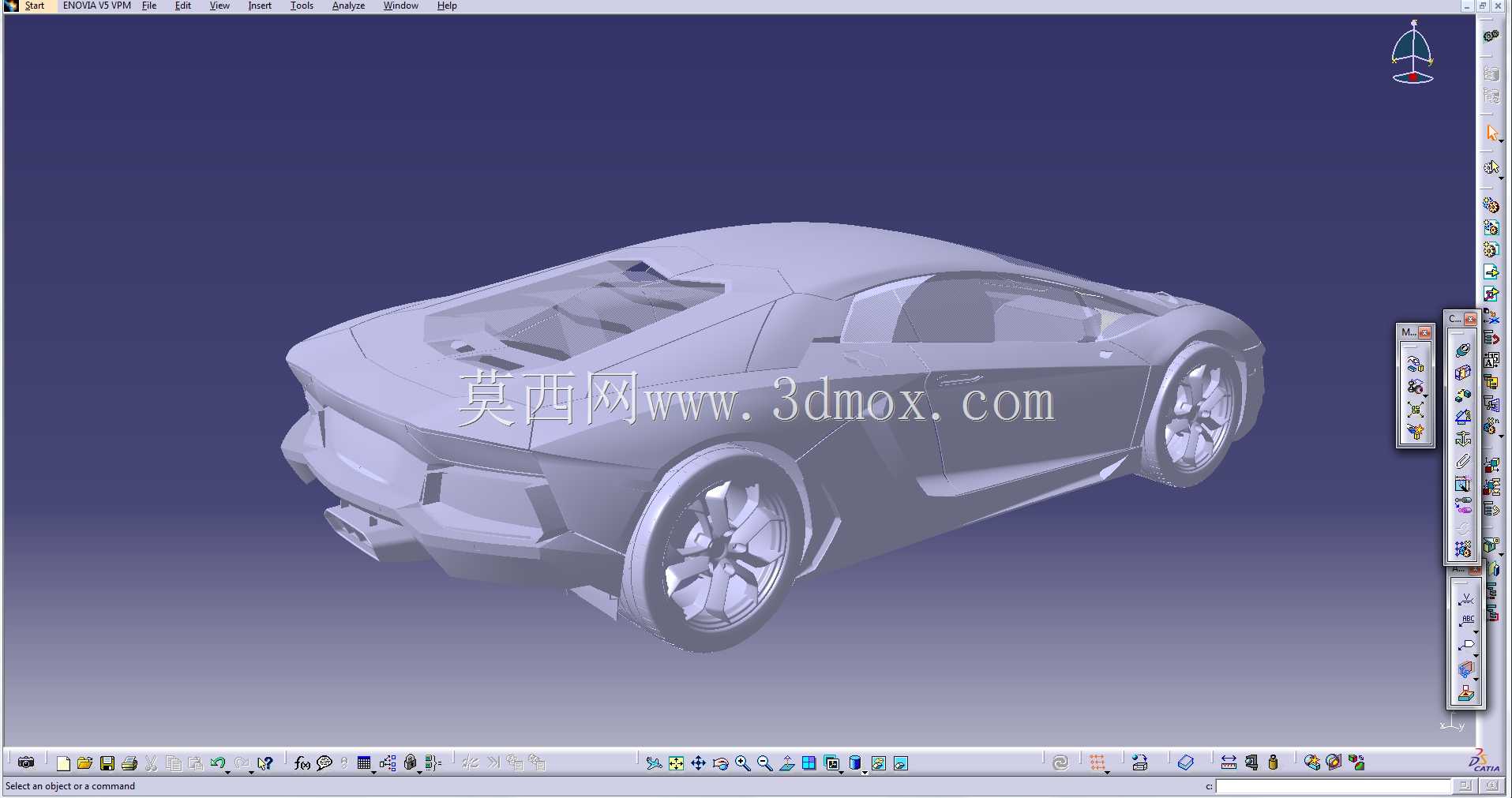Open the Design Table icon
This screenshot has height=798, width=1512.
(363, 762)
